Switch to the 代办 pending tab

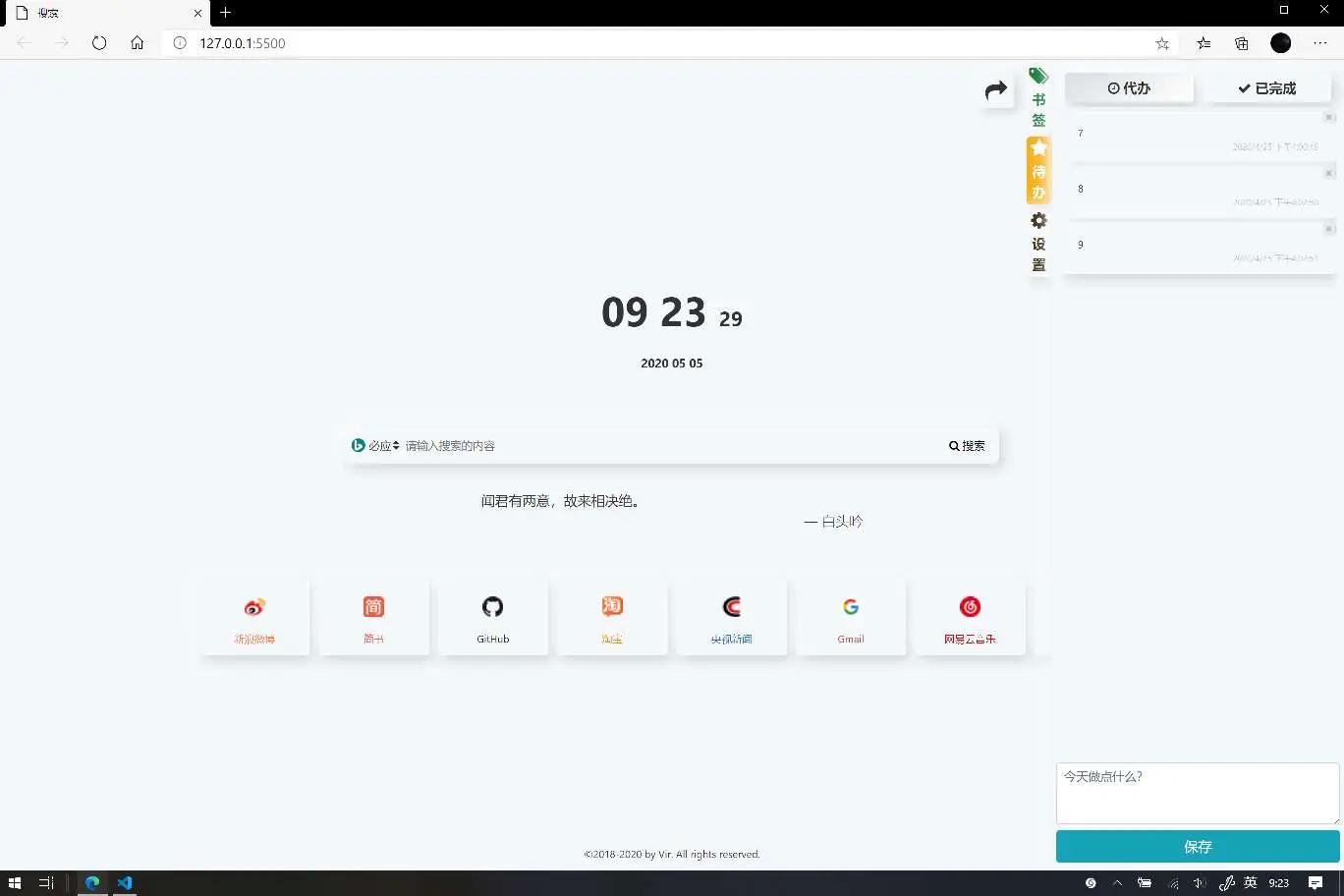coord(1129,87)
